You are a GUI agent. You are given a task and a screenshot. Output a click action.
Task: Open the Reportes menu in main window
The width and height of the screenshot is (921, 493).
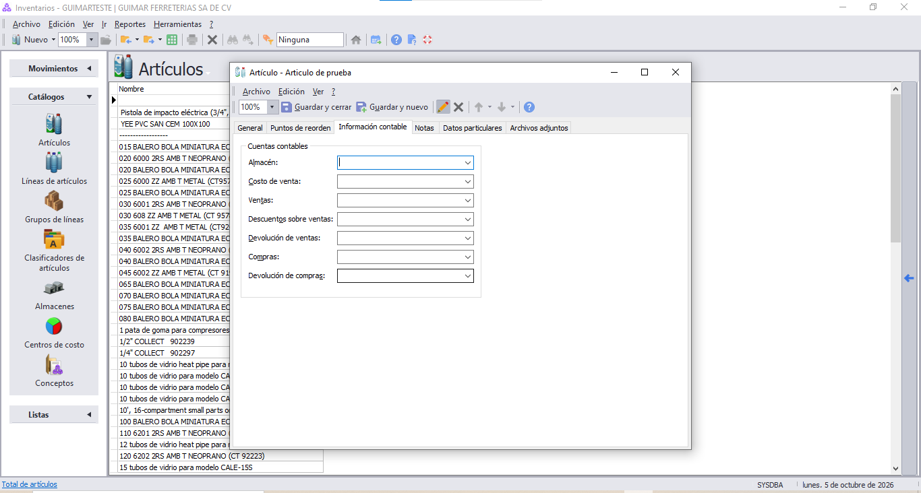point(130,24)
